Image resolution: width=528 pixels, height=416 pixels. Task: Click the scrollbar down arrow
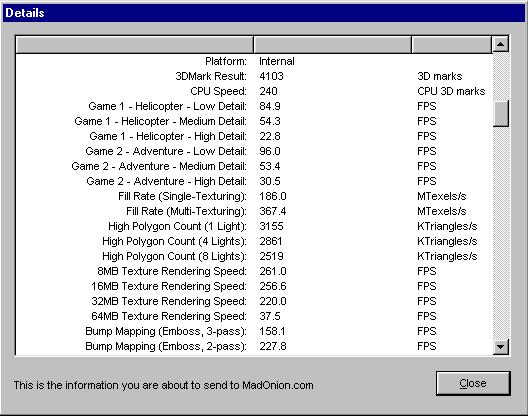coord(501,347)
